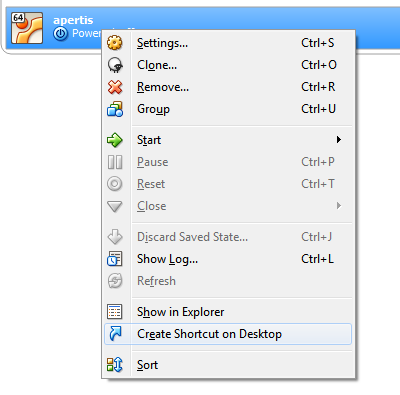
Task: Expand the Close submenu arrow
Action: point(339,206)
